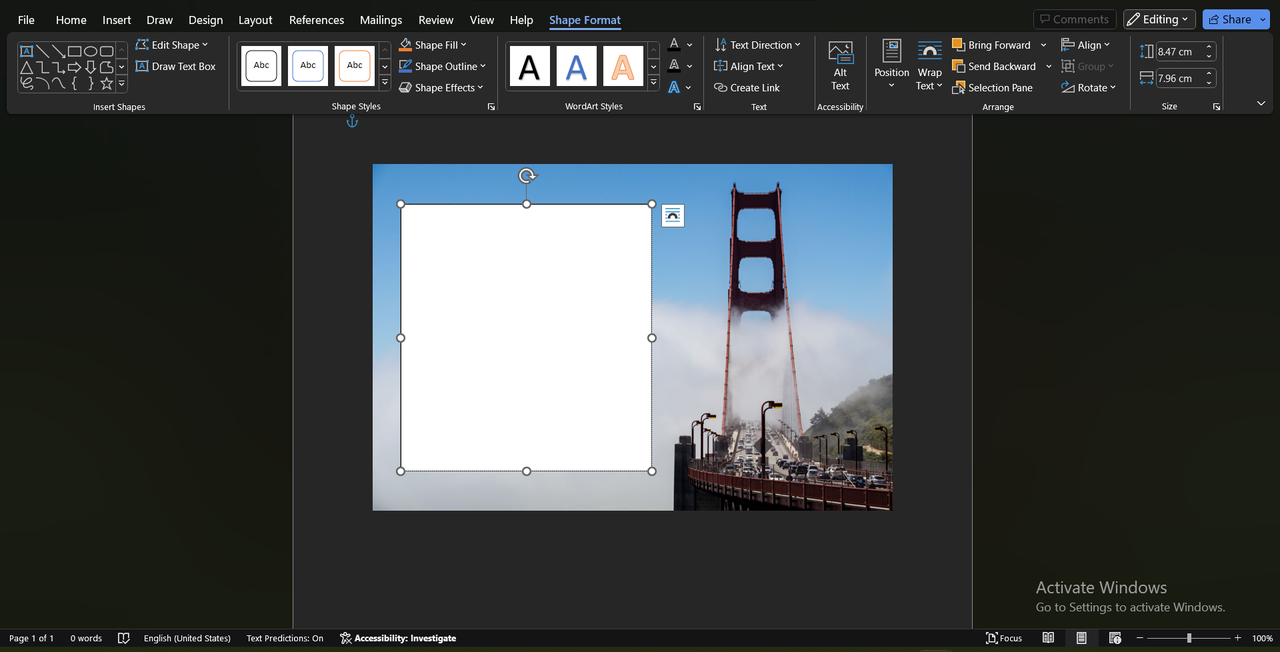The width and height of the screenshot is (1280, 652).
Task: Click the Share button
Action: (1236, 19)
